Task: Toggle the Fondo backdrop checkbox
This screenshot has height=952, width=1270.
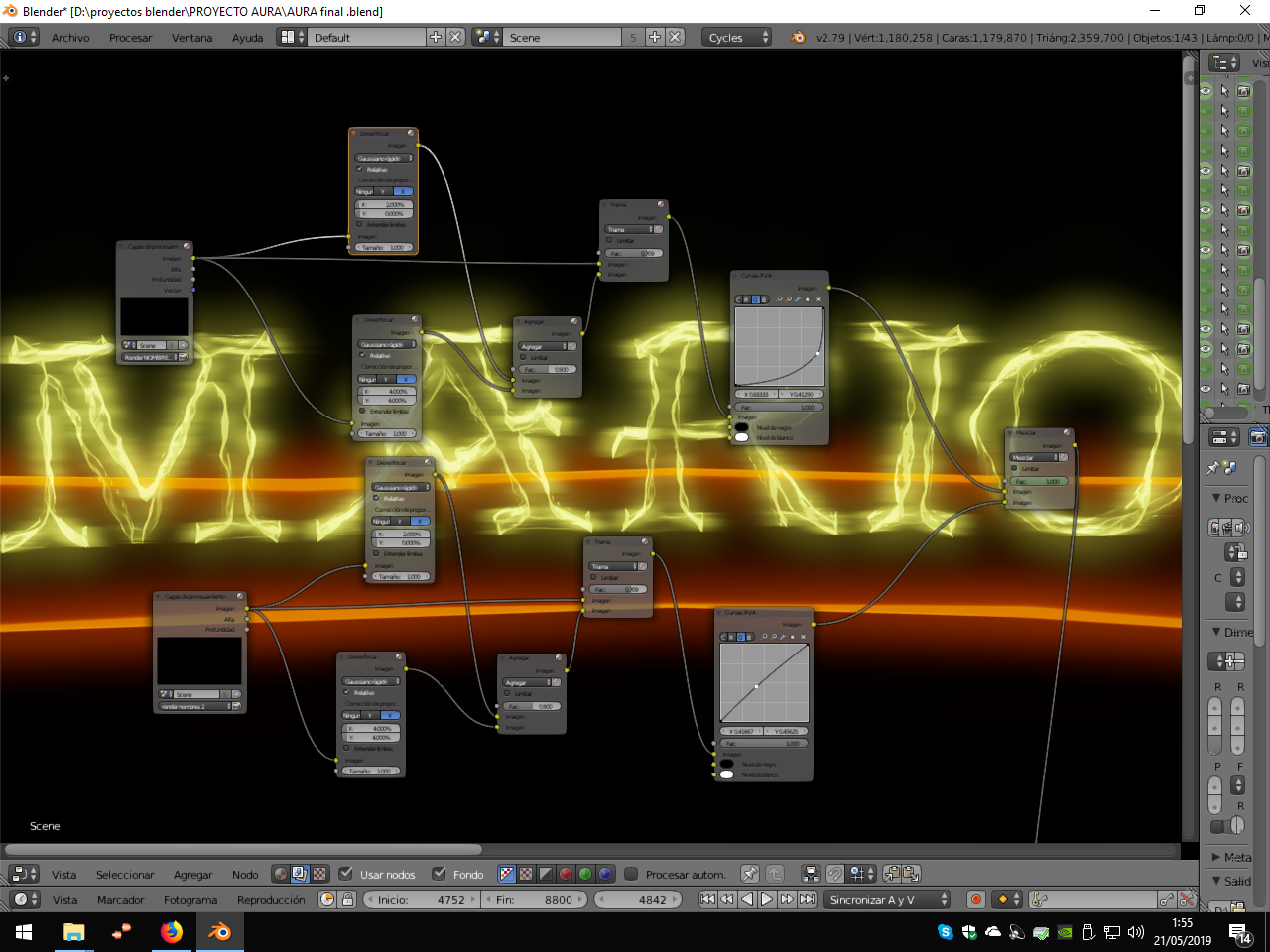Action: pyautogui.click(x=440, y=874)
